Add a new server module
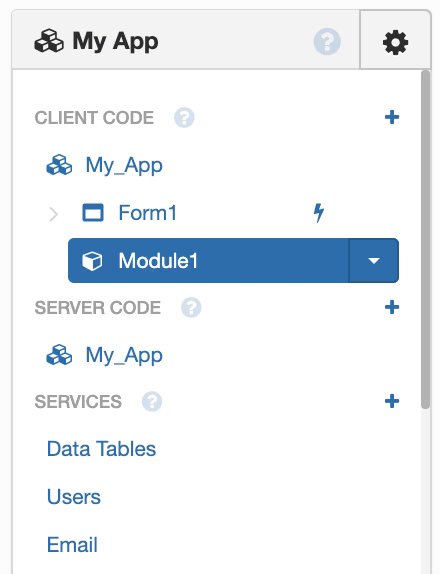 pos(392,307)
